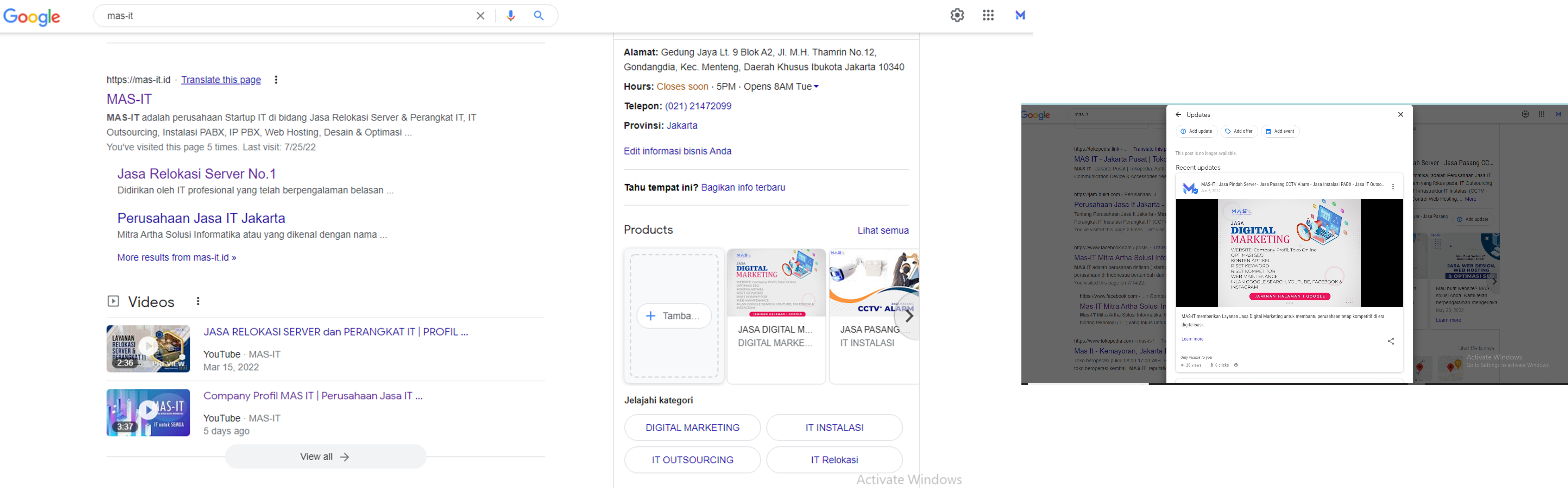Click More results from mas-it.id
This screenshot has width=1568, height=488.
[x=177, y=258]
